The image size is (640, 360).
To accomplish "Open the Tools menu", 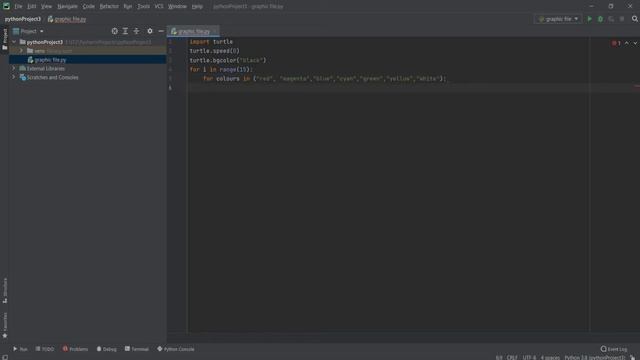I will click(x=143, y=6).
